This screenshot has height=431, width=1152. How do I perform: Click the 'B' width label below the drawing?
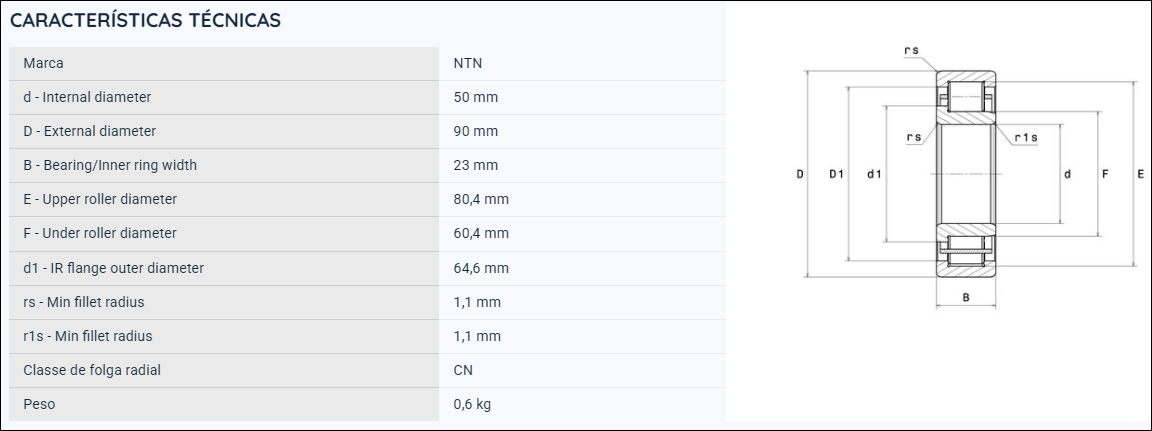966,297
